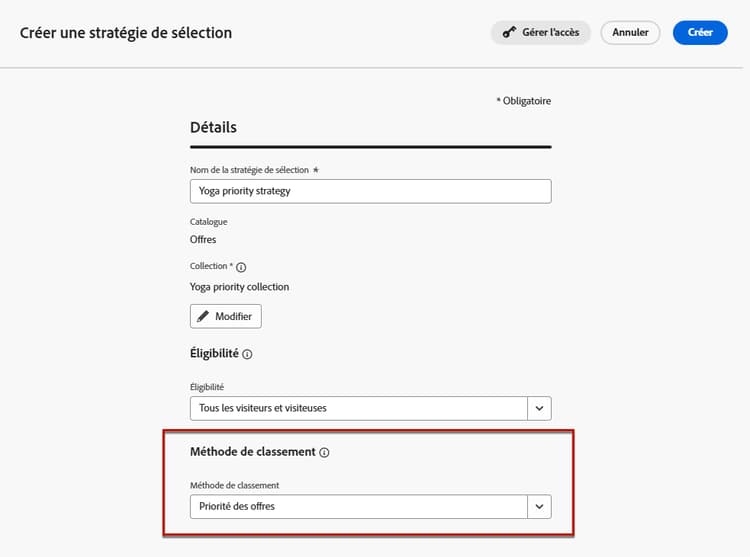750x557 pixels.
Task: Open the Éligibilité heading info icon
Action: [x=247, y=354]
